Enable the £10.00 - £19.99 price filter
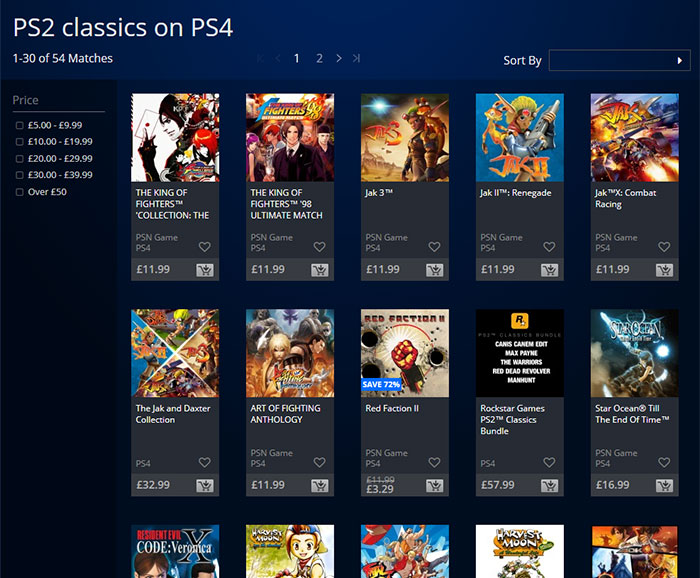This screenshot has width=700, height=578. [x=19, y=142]
